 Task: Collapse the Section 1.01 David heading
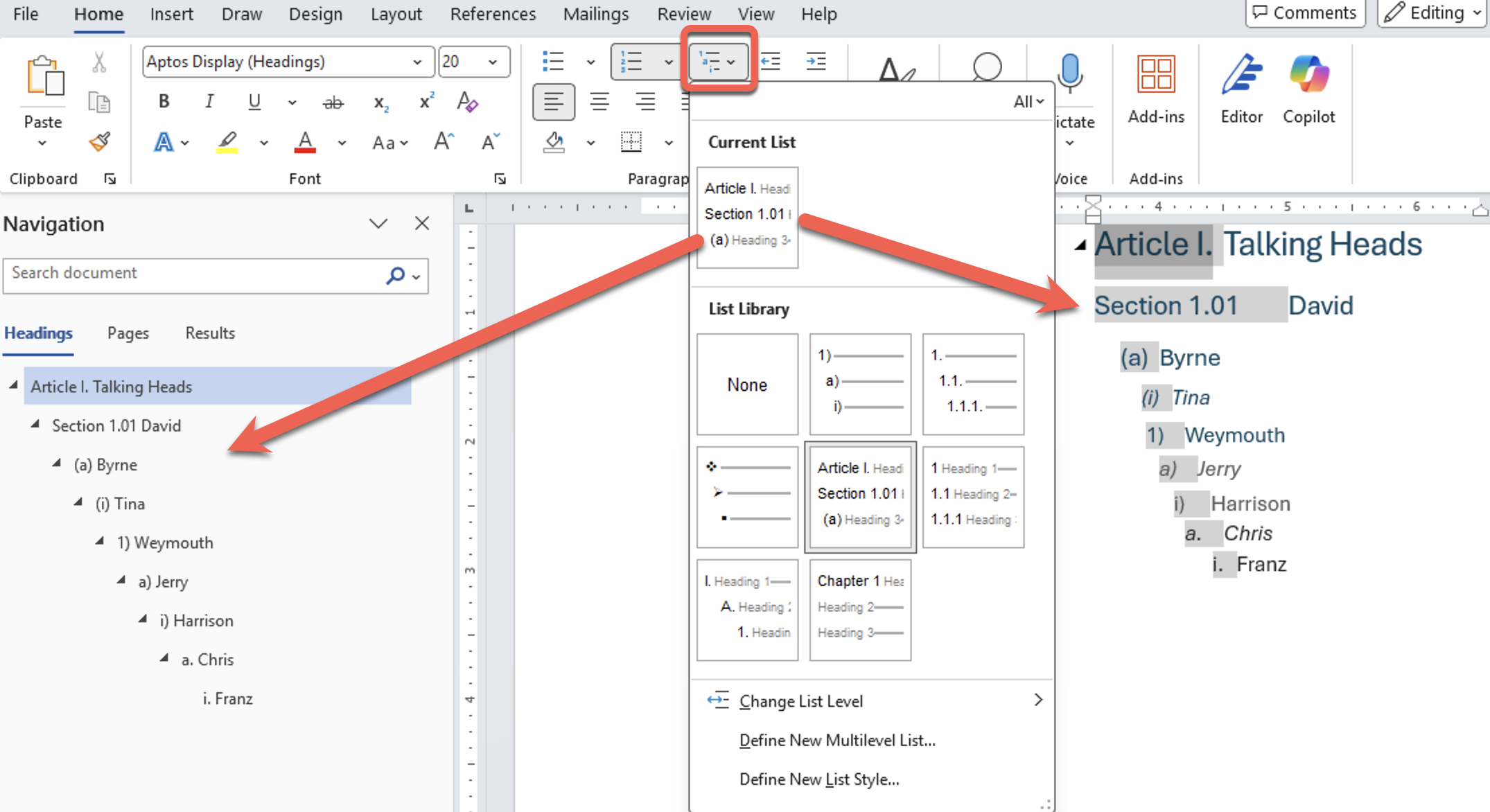coord(35,425)
